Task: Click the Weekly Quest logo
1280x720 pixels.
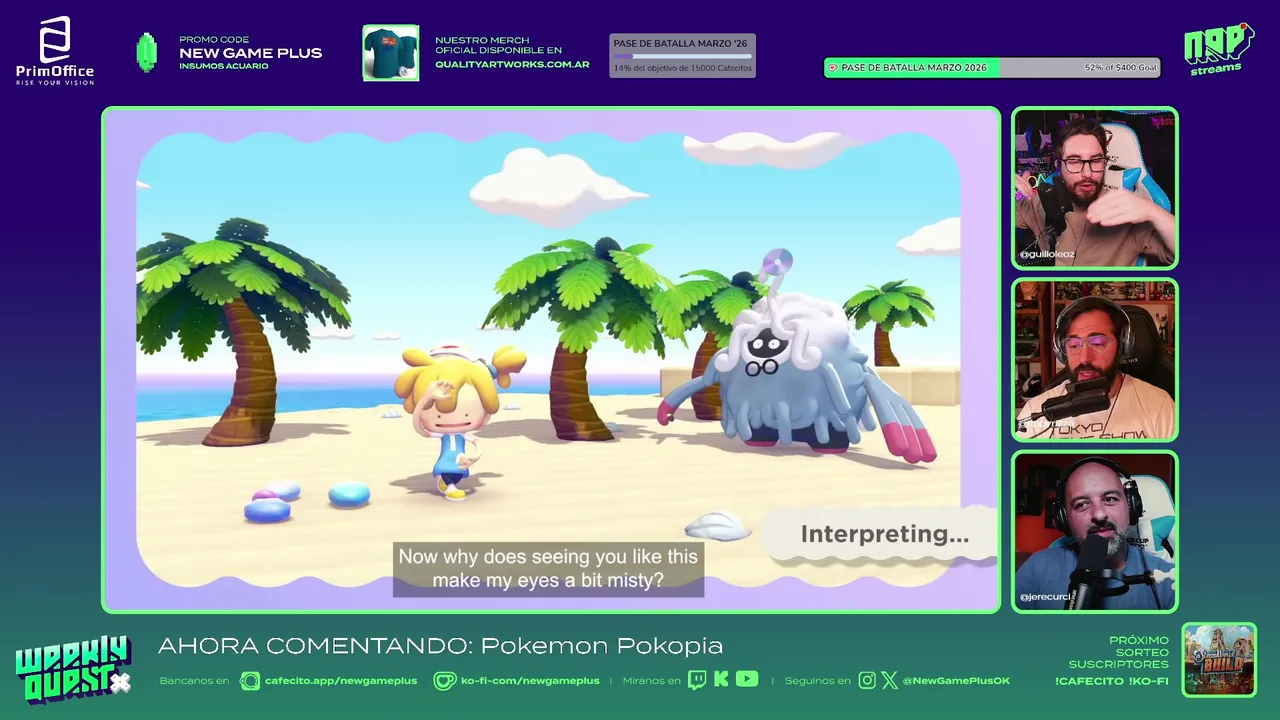Action: tap(73, 668)
